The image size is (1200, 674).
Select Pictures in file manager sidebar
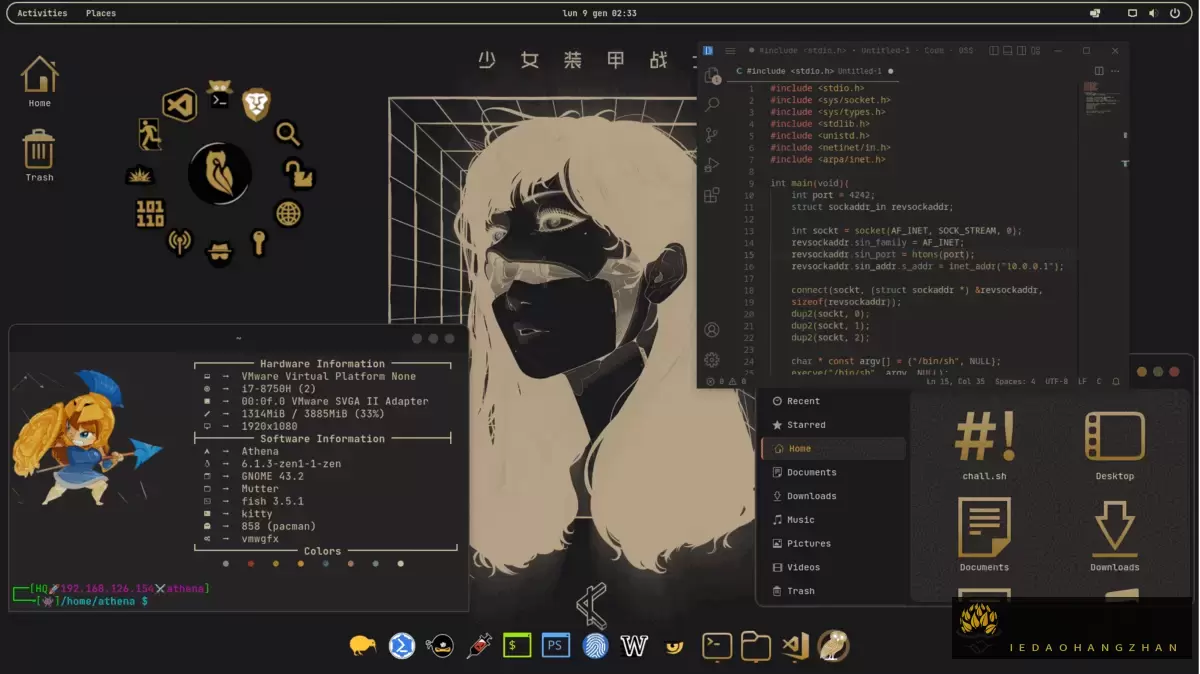coord(833,544)
